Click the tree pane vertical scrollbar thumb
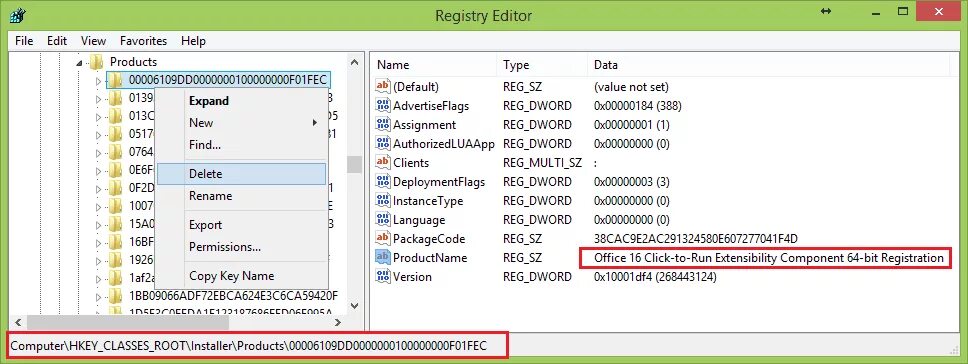968x364 pixels. (354, 164)
